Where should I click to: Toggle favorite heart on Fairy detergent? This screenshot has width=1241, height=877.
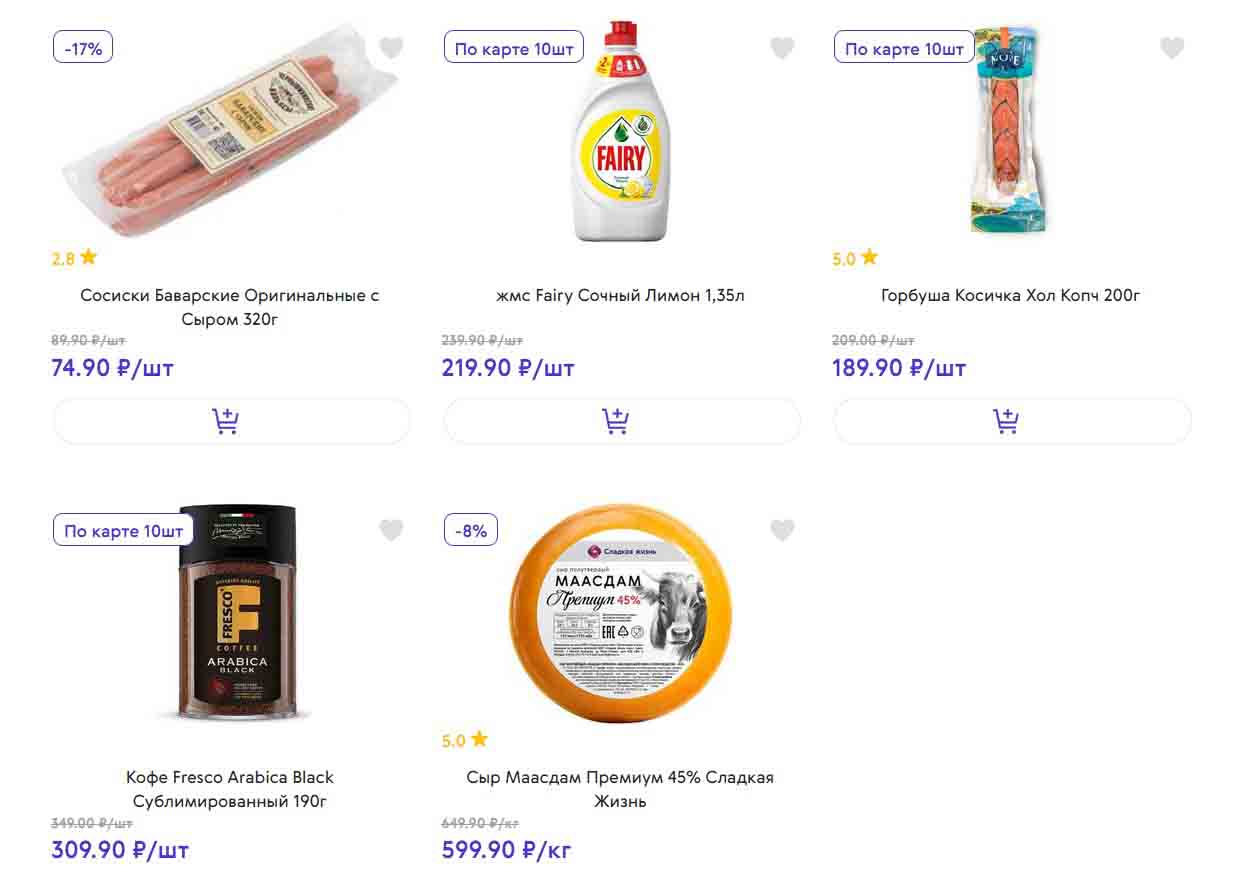tap(782, 48)
